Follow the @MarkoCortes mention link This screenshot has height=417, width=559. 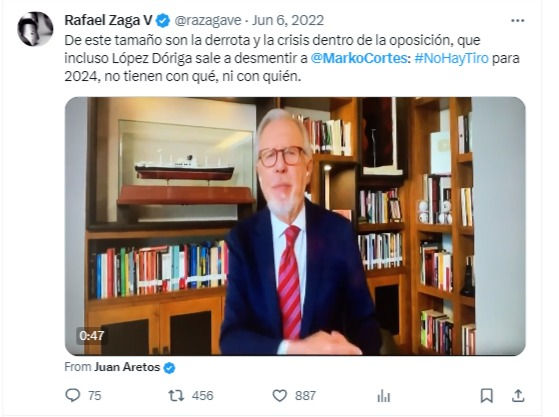point(359,58)
